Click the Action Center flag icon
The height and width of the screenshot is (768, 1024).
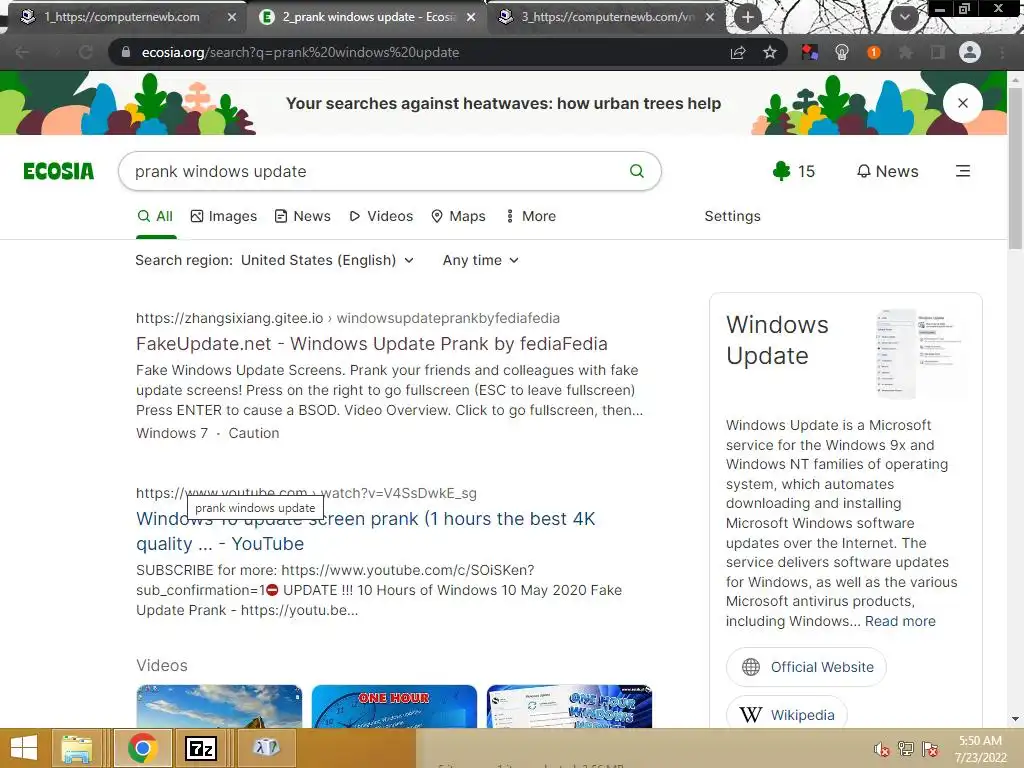point(930,749)
